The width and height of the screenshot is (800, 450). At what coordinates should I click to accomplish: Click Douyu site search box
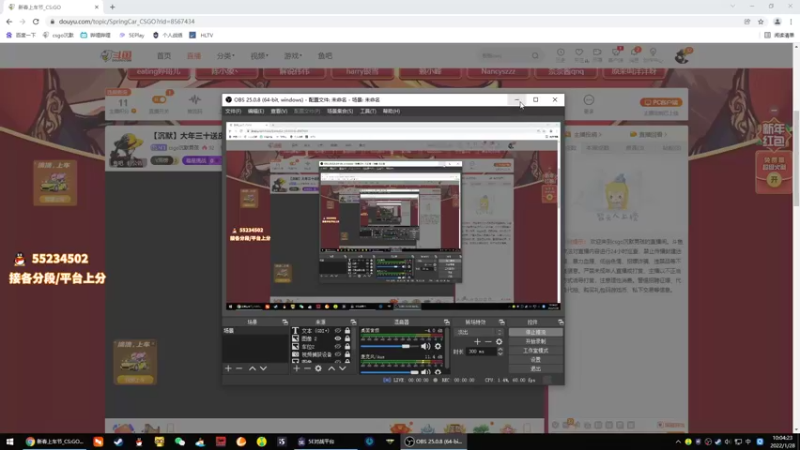[508, 56]
